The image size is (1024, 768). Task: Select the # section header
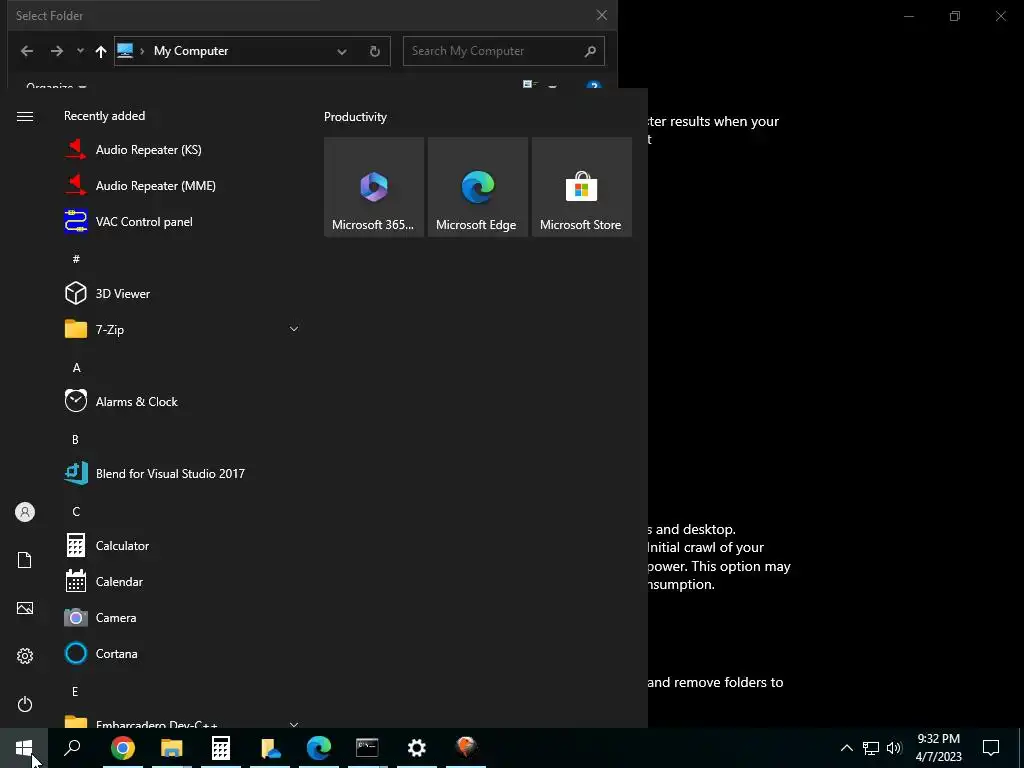pyautogui.click(x=76, y=259)
